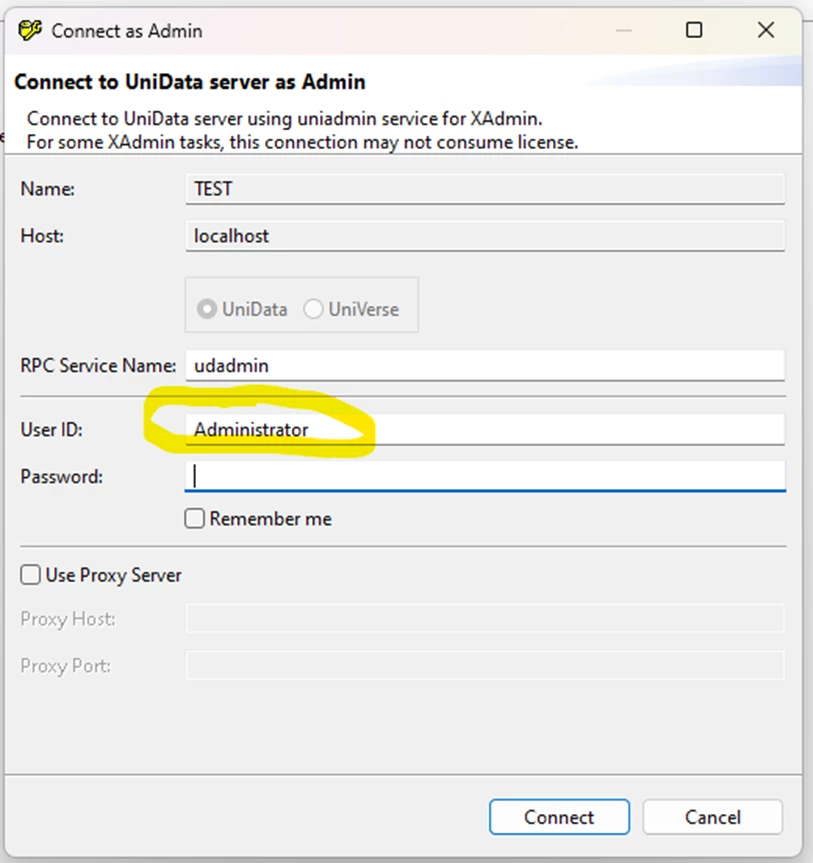Screen dimensions: 813x863
Task: Enable the Remember me checkbox
Action: 194,518
